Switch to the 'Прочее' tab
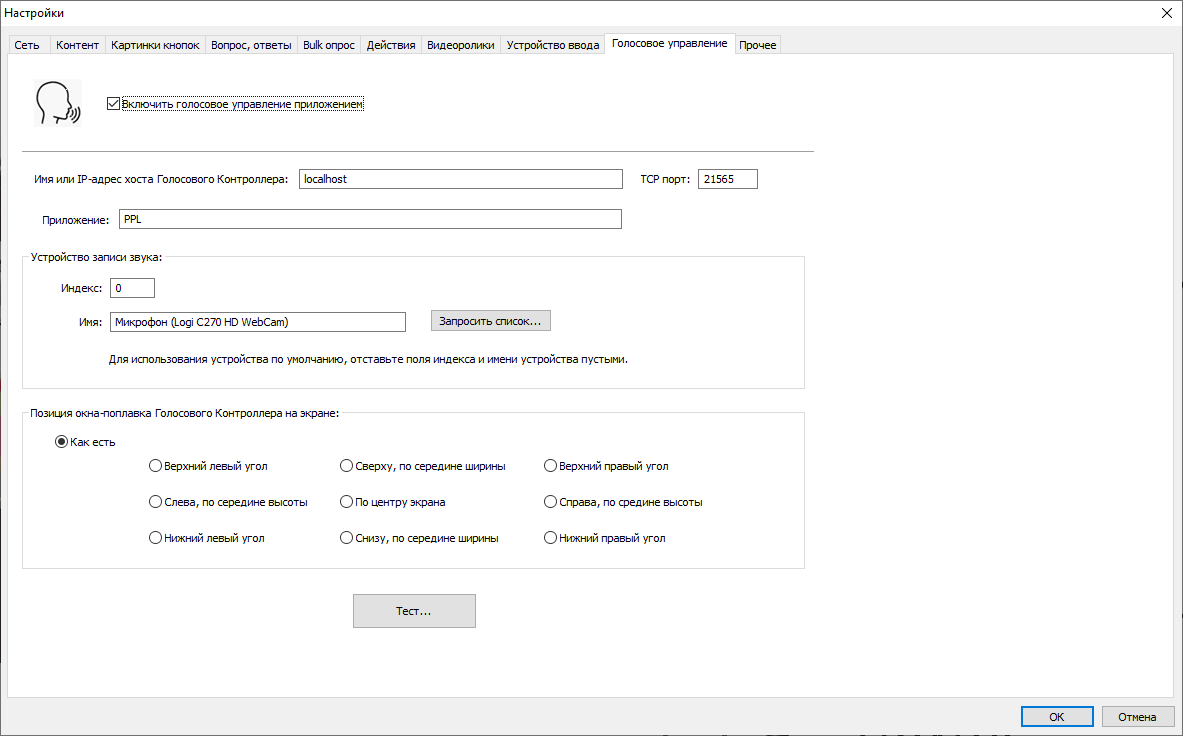1183x736 pixels. pyautogui.click(x=757, y=45)
